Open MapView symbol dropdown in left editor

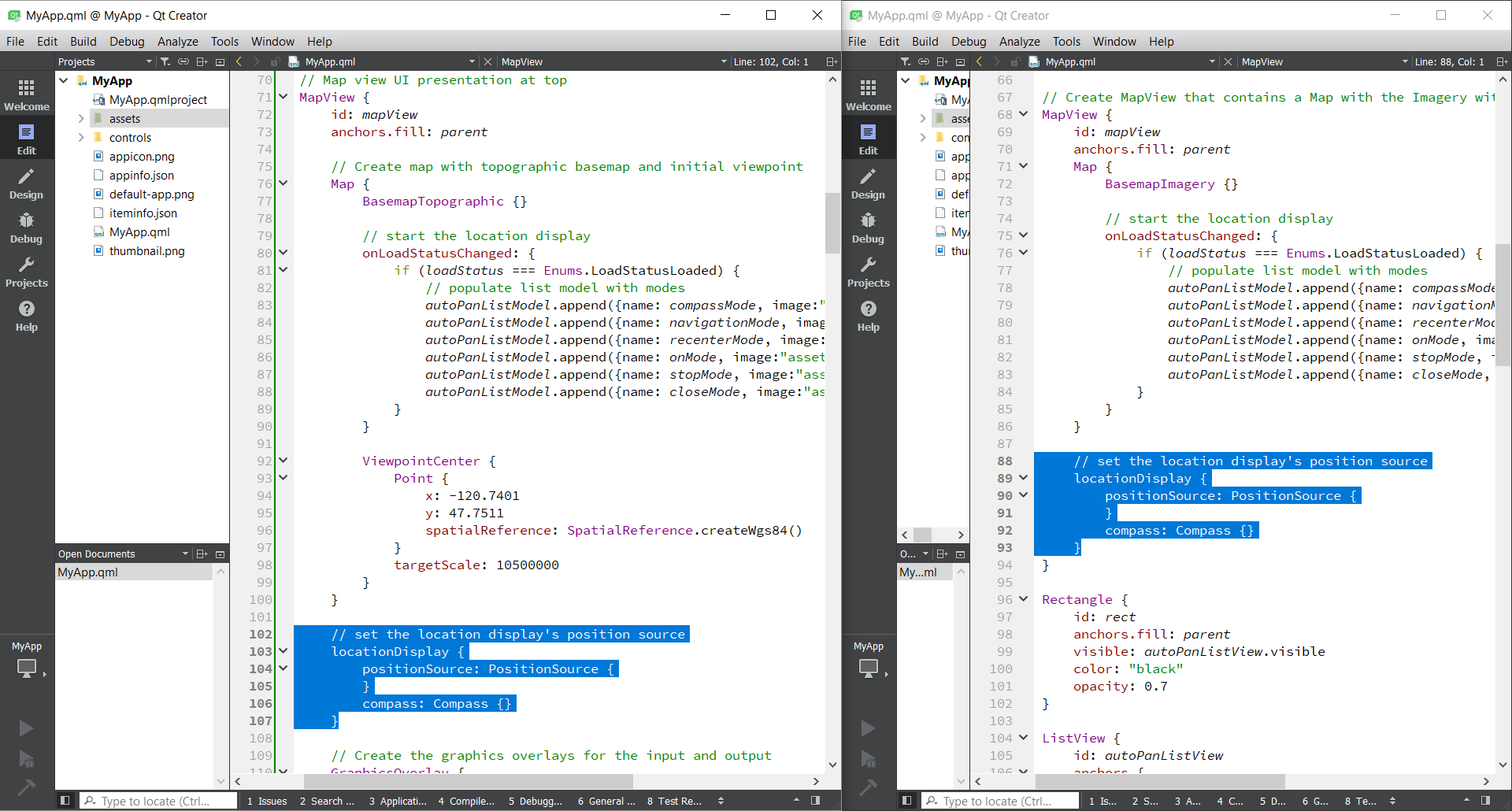[x=613, y=61]
